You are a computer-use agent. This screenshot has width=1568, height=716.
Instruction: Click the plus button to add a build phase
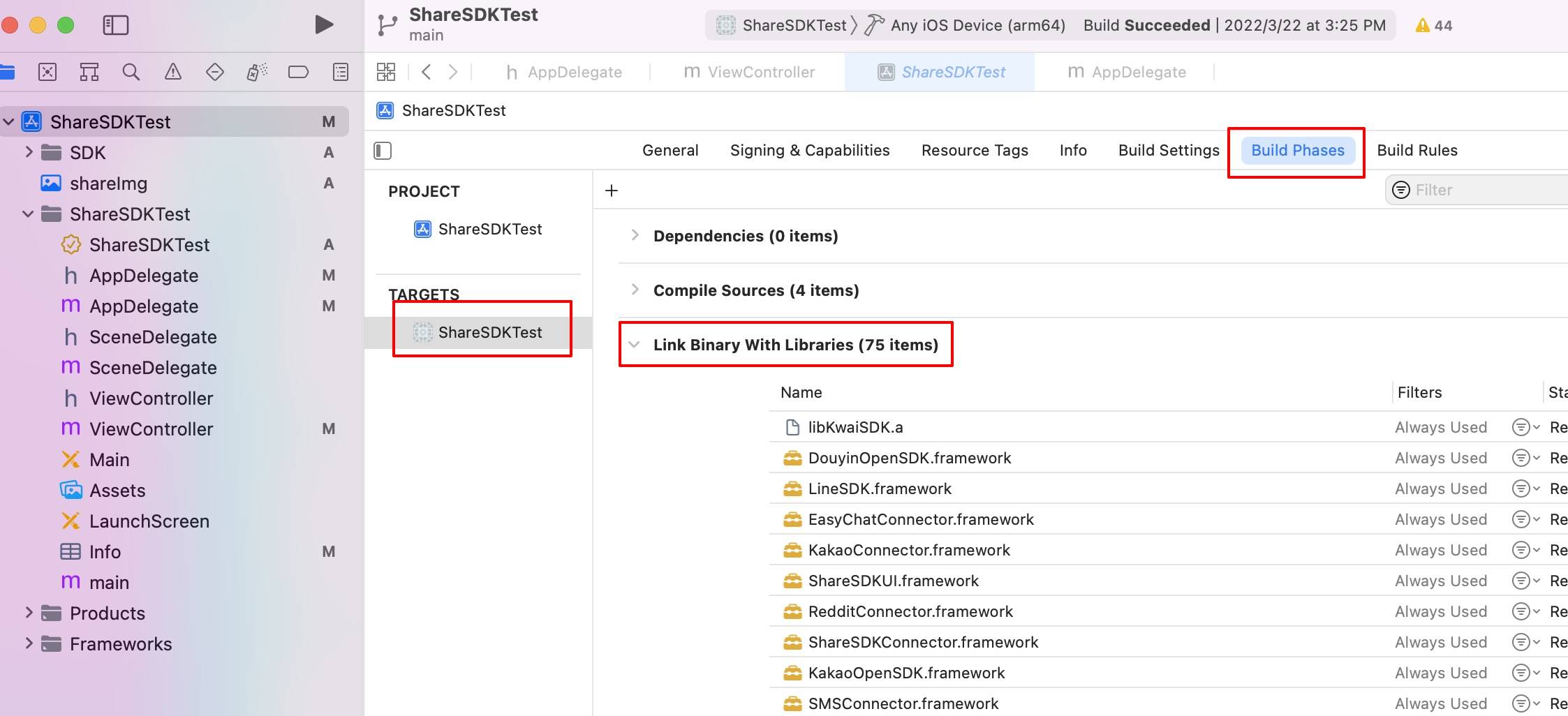tap(611, 190)
